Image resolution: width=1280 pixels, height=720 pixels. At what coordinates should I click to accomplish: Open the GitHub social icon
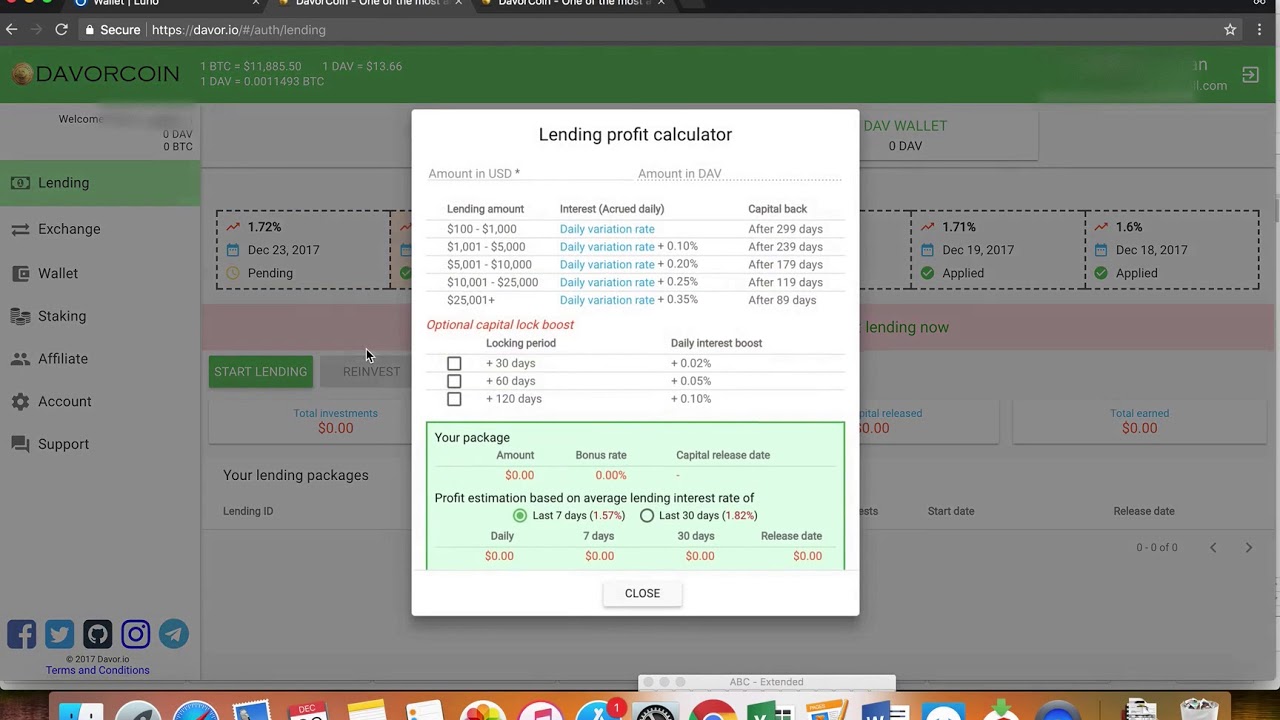point(97,634)
